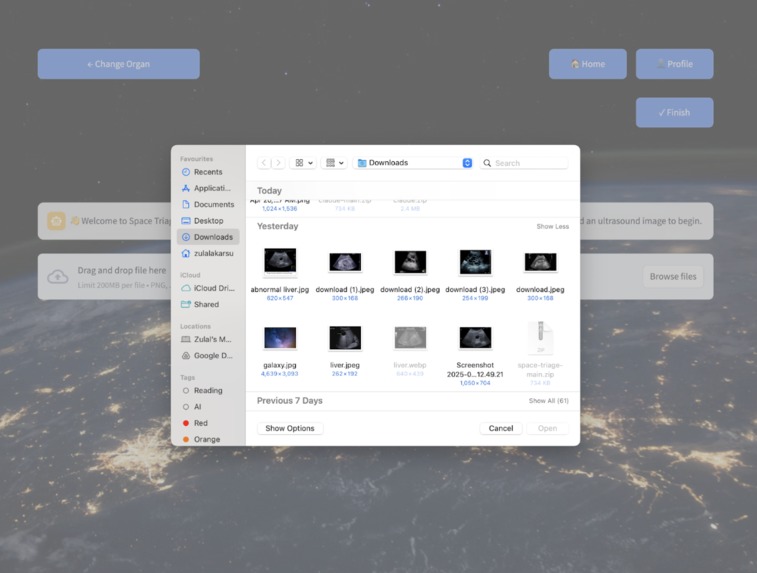Go forward with the right chevron

pyautogui.click(x=278, y=163)
